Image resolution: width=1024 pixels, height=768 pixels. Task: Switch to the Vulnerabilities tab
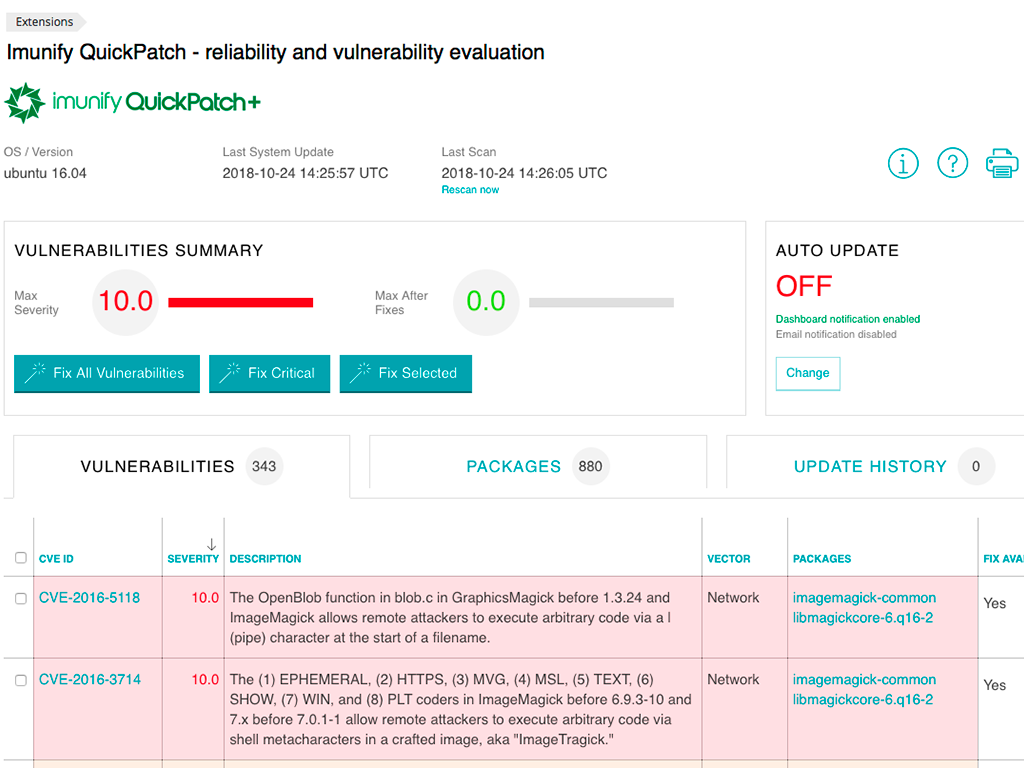pyautogui.click(x=182, y=466)
